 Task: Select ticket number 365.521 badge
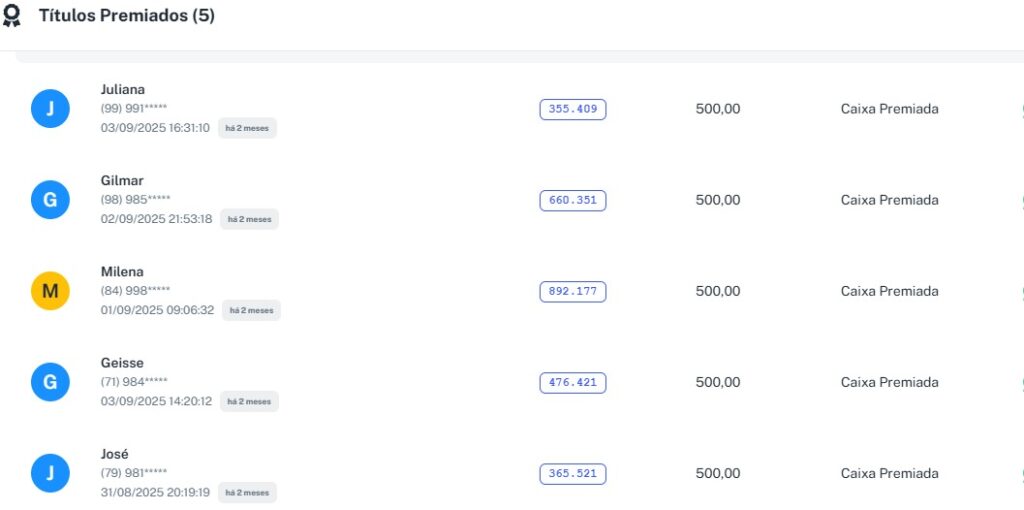pos(572,473)
